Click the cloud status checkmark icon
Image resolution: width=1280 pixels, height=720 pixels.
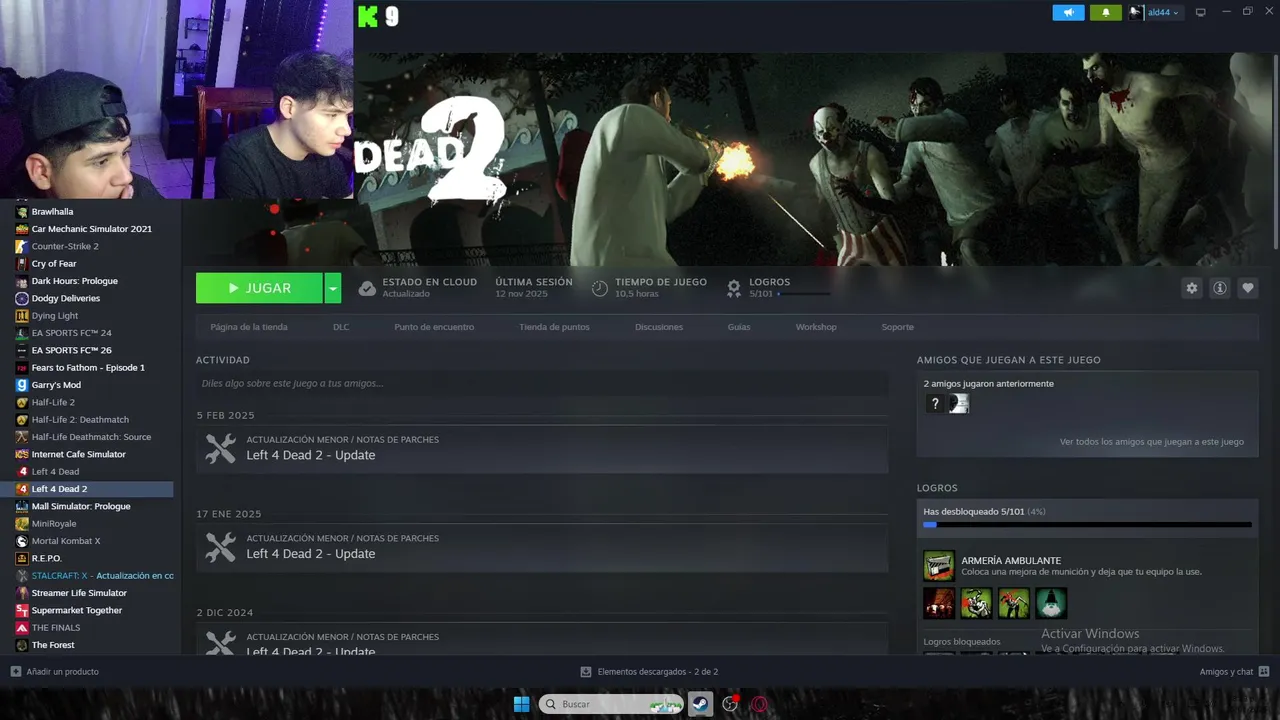[x=367, y=288]
